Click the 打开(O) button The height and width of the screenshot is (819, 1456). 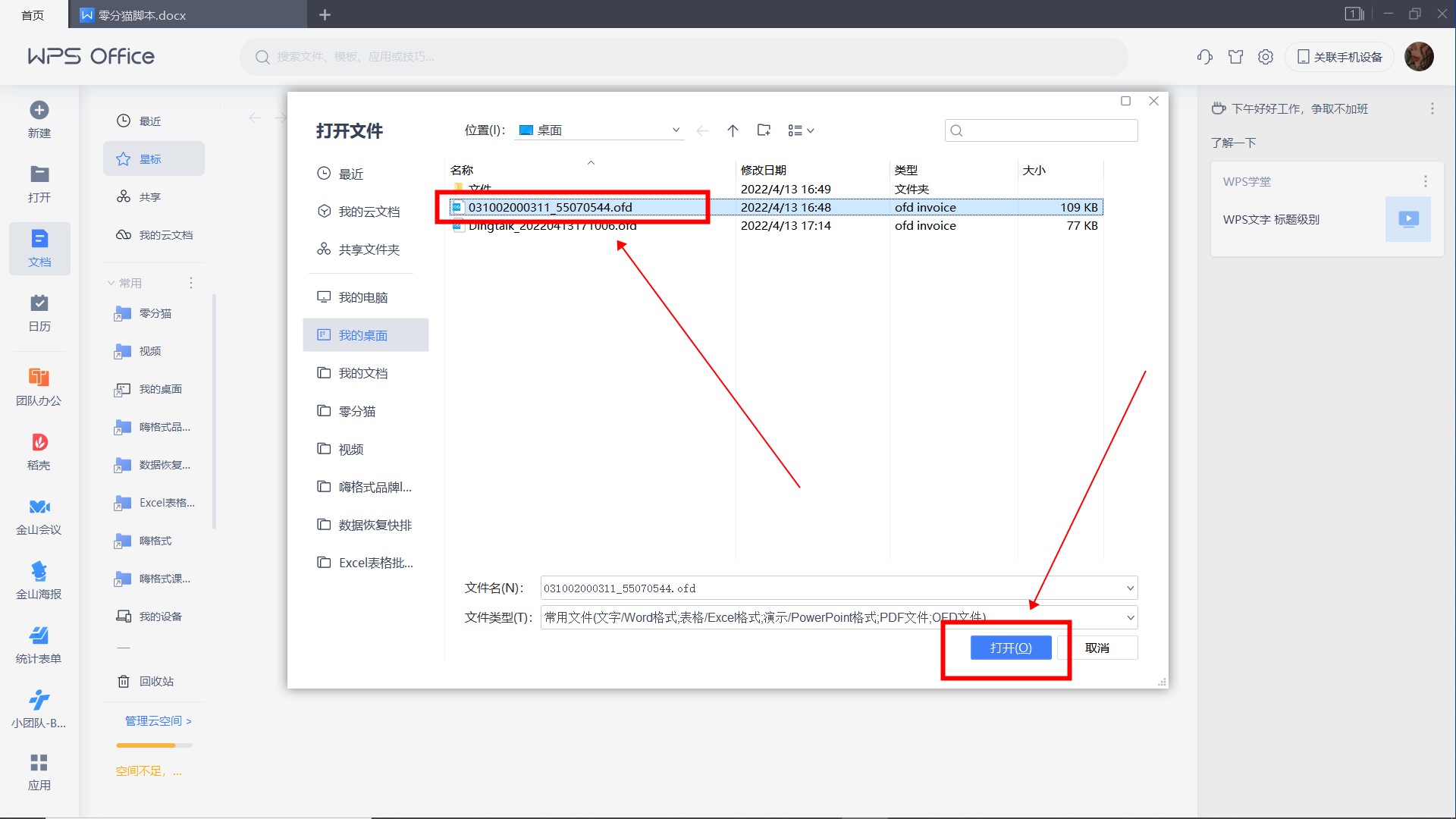1011,648
